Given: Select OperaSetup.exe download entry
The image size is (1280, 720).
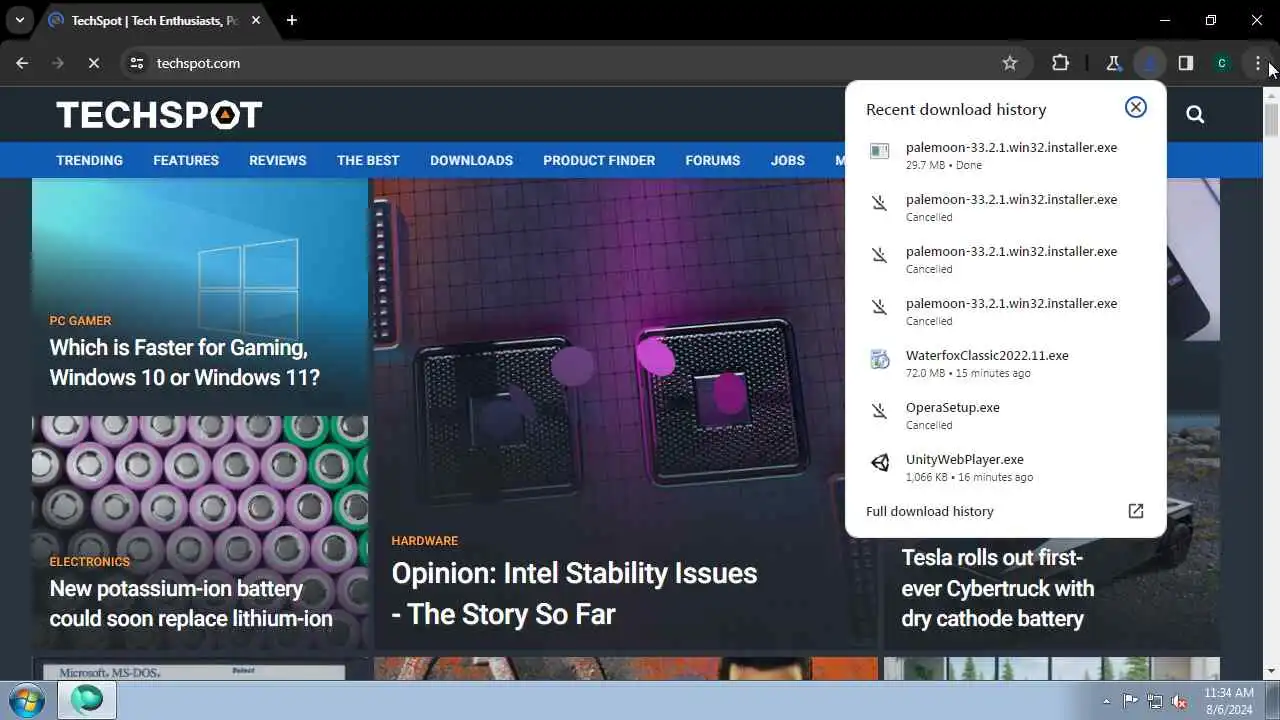Looking at the screenshot, I should (x=1005, y=415).
